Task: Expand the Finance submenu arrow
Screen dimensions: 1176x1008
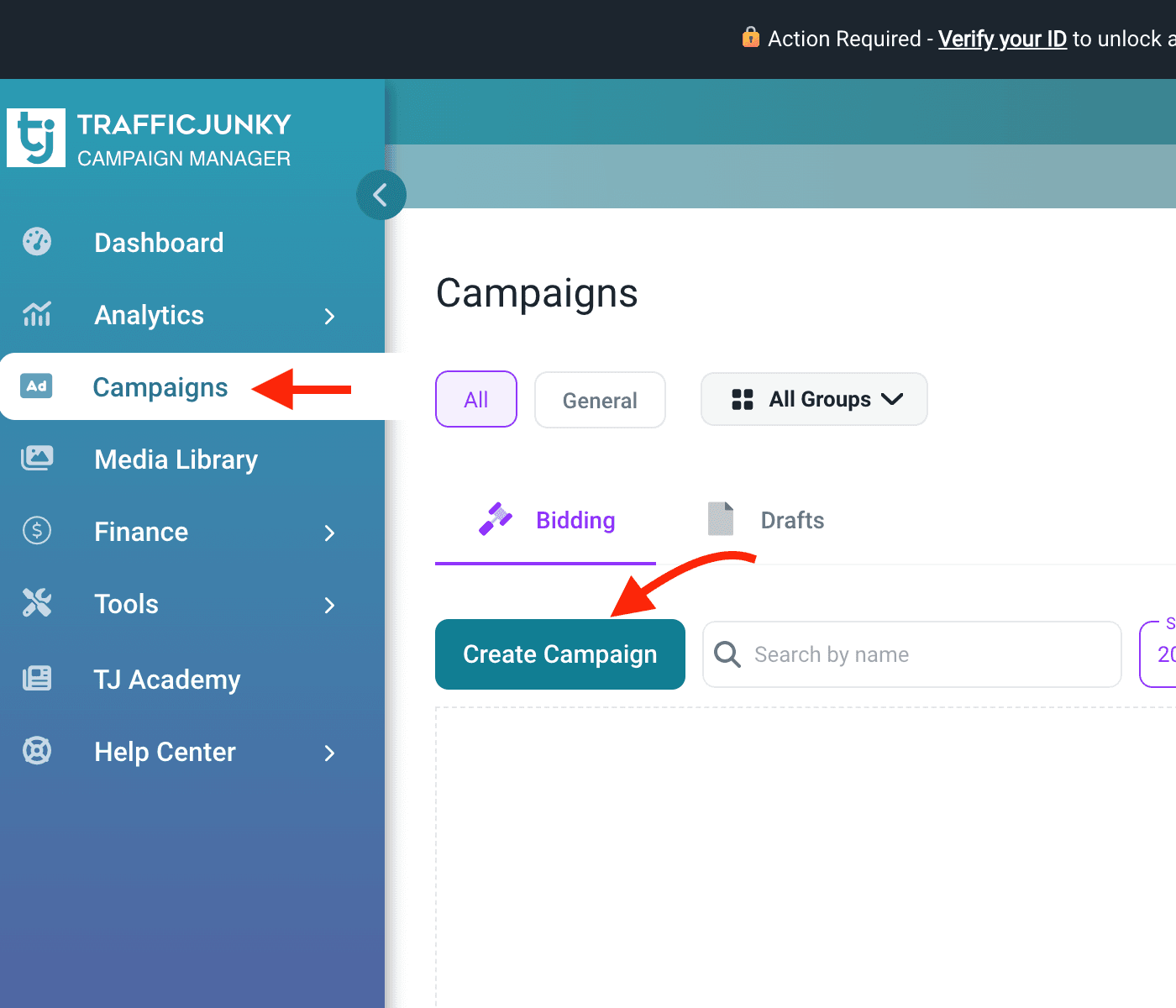Action: pyautogui.click(x=329, y=533)
